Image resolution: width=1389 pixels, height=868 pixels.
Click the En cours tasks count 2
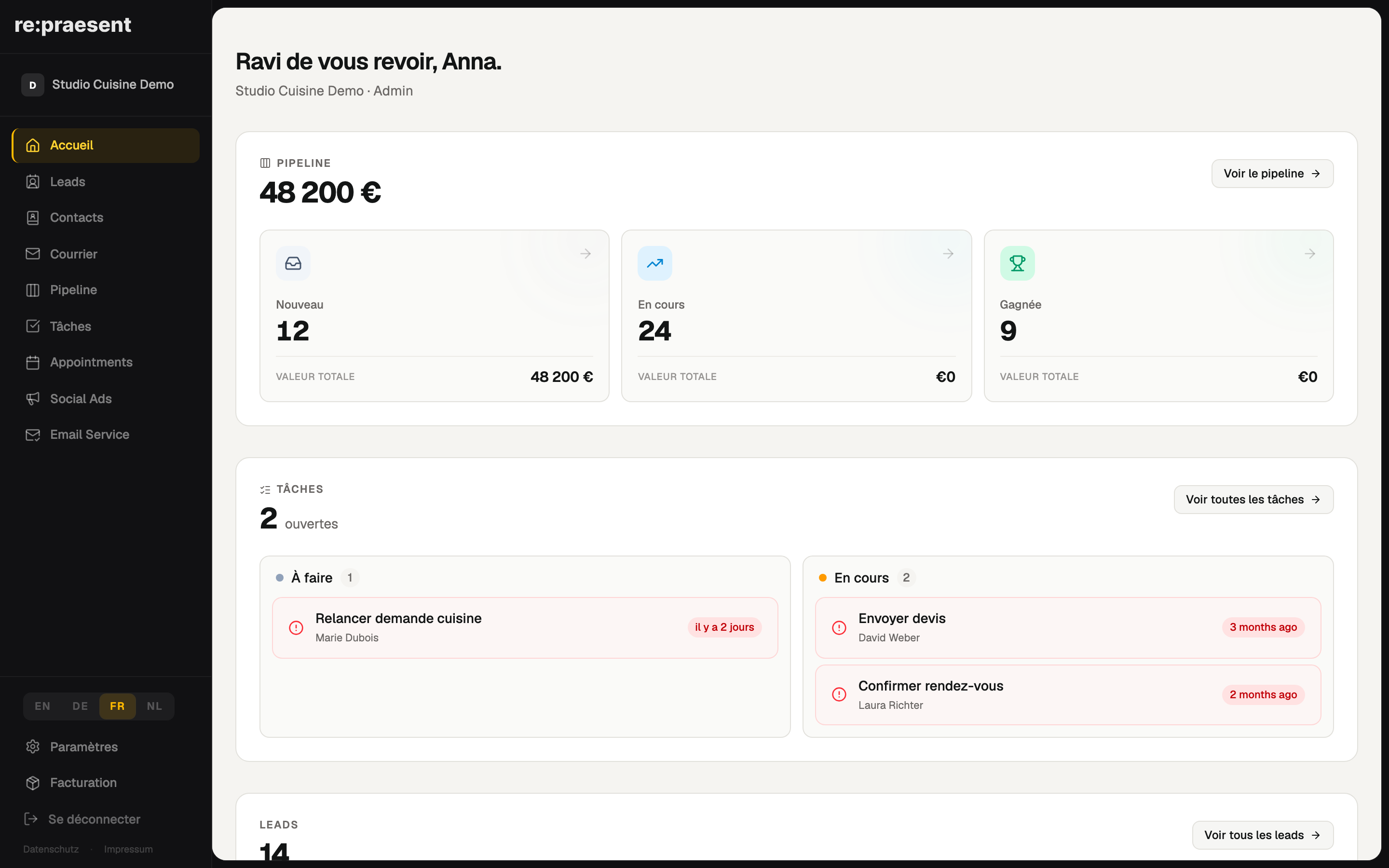pos(906,578)
